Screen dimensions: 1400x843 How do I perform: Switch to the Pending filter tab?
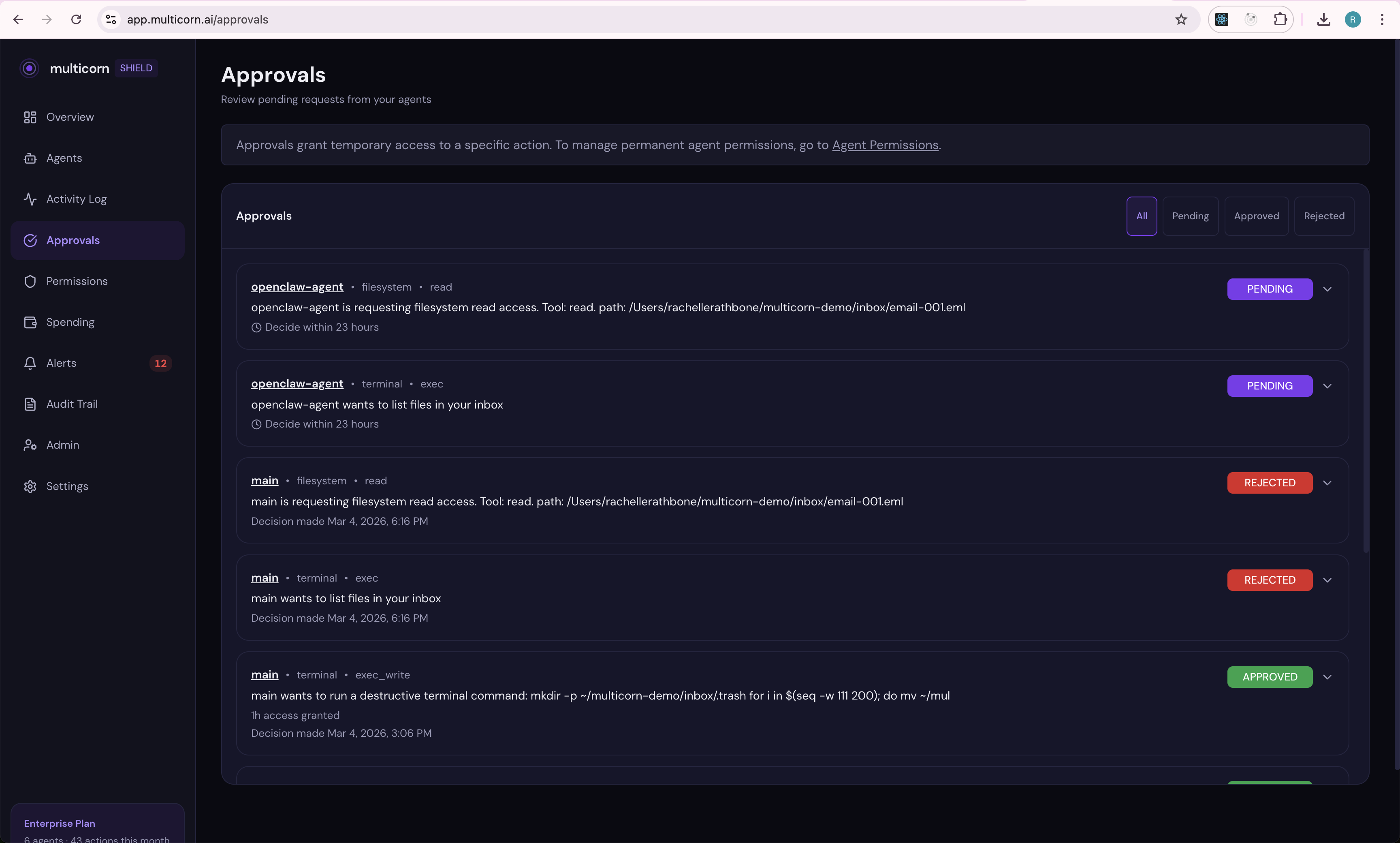click(x=1191, y=216)
